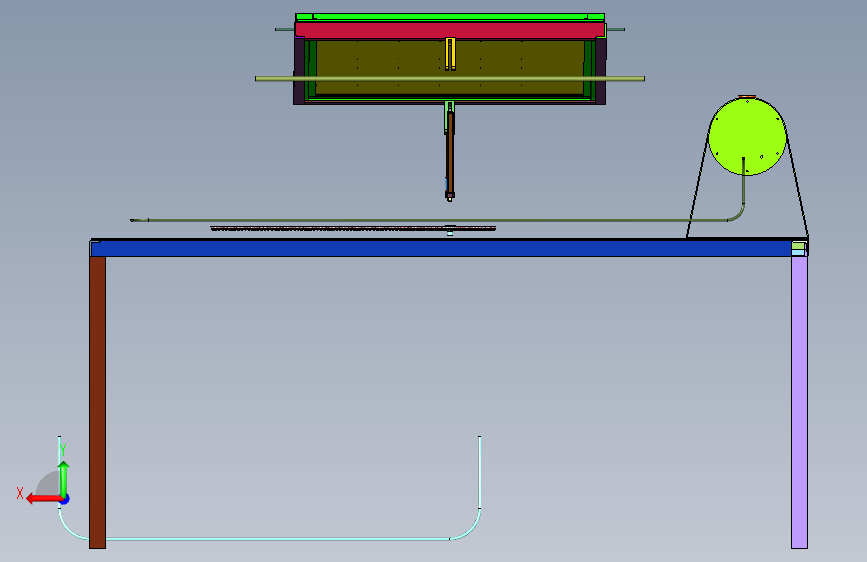
Task: Select the brown left table leg
Action: point(97,402)
